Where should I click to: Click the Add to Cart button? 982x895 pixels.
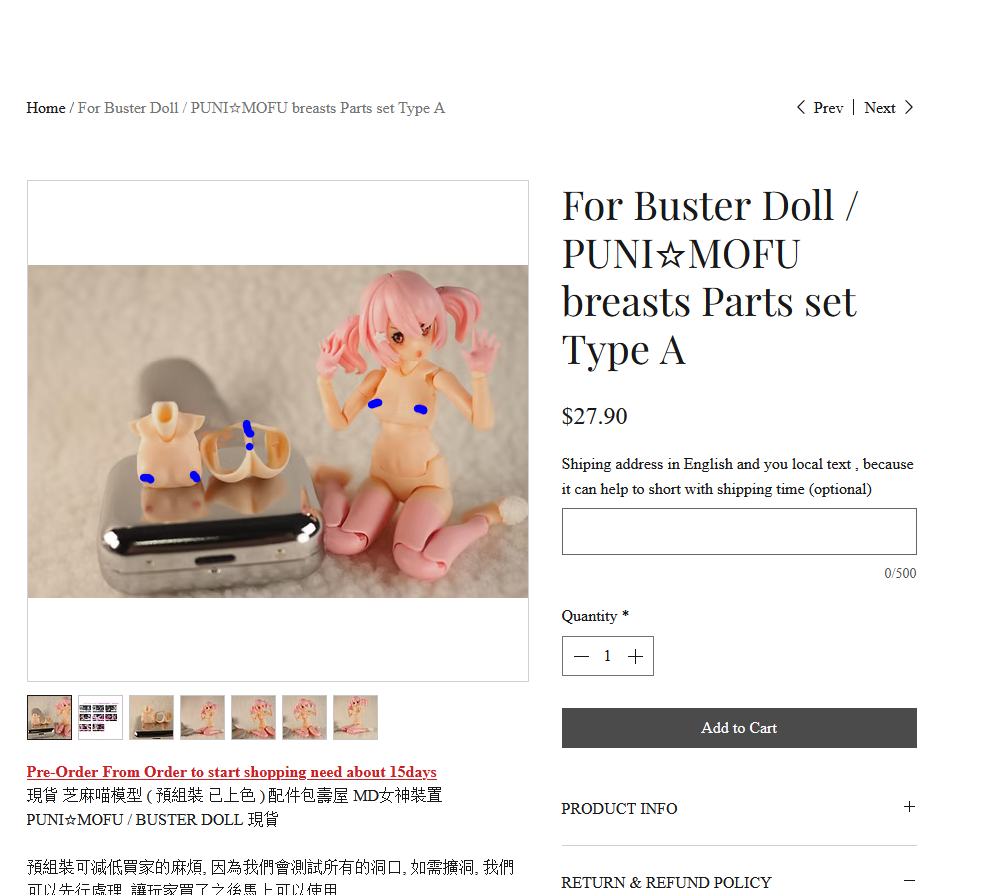(739, 728)
